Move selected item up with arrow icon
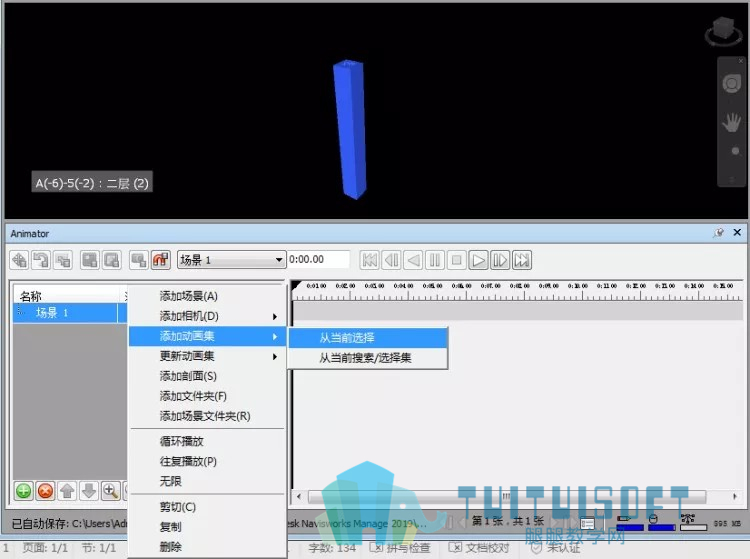Screen dimensions: 750x559 pyautogui.click(x=67, y=491)
